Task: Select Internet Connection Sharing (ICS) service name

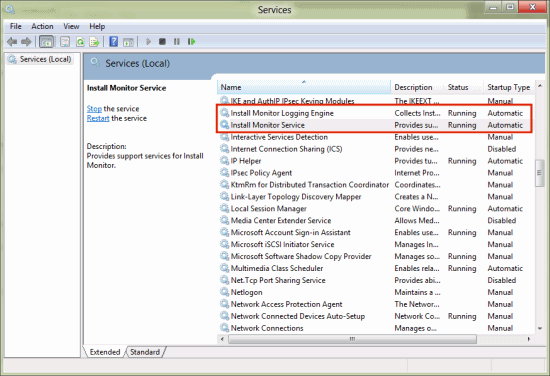Action: pyautogui.click(x=286, y=149)
